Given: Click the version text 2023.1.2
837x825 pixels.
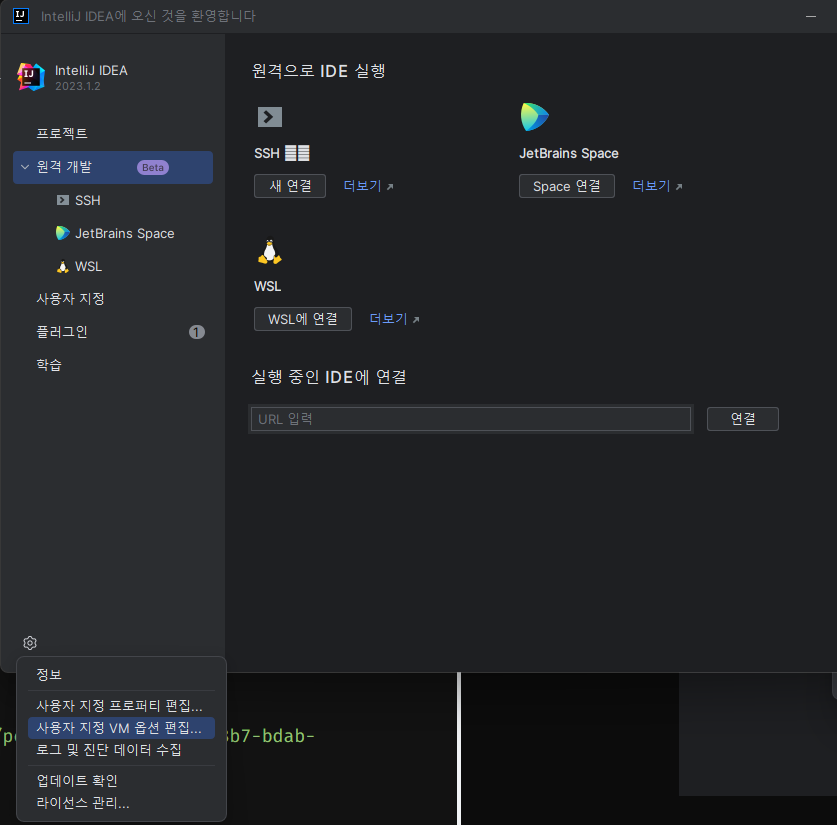Looking at the screenshot, I should (x=78, y=86).
